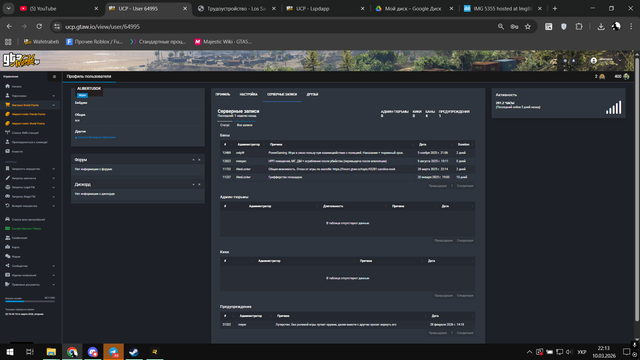Click the Маркетплейс World Points coin icon

(x=7, y=123)
